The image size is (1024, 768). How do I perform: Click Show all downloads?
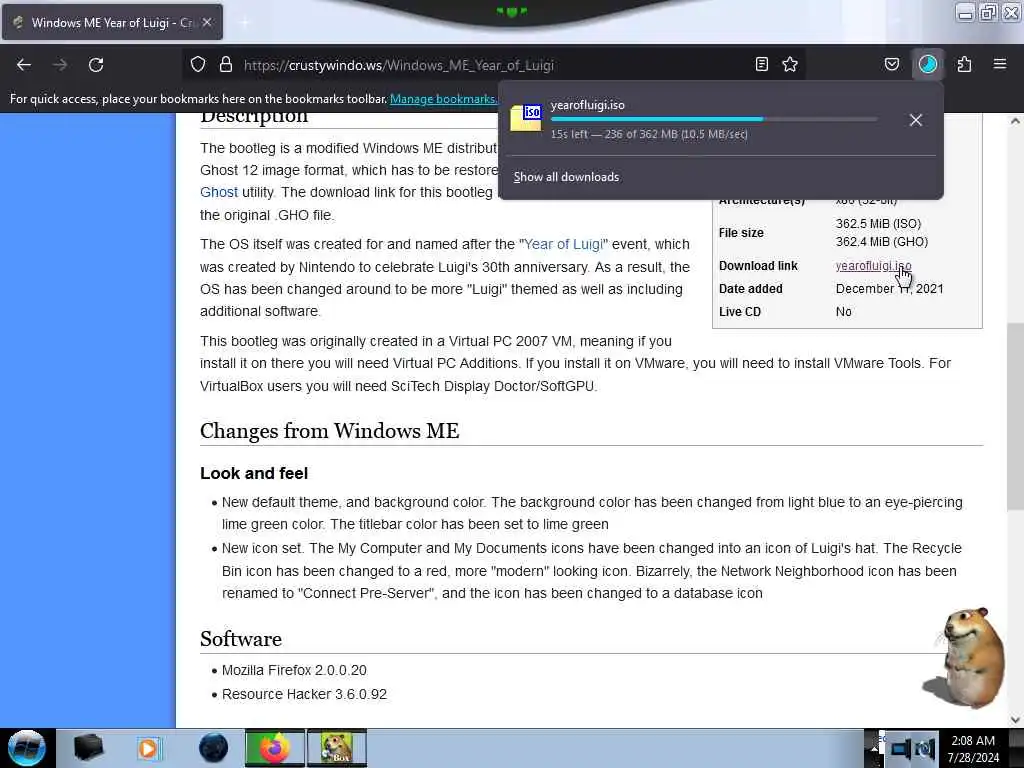point(566,177)
